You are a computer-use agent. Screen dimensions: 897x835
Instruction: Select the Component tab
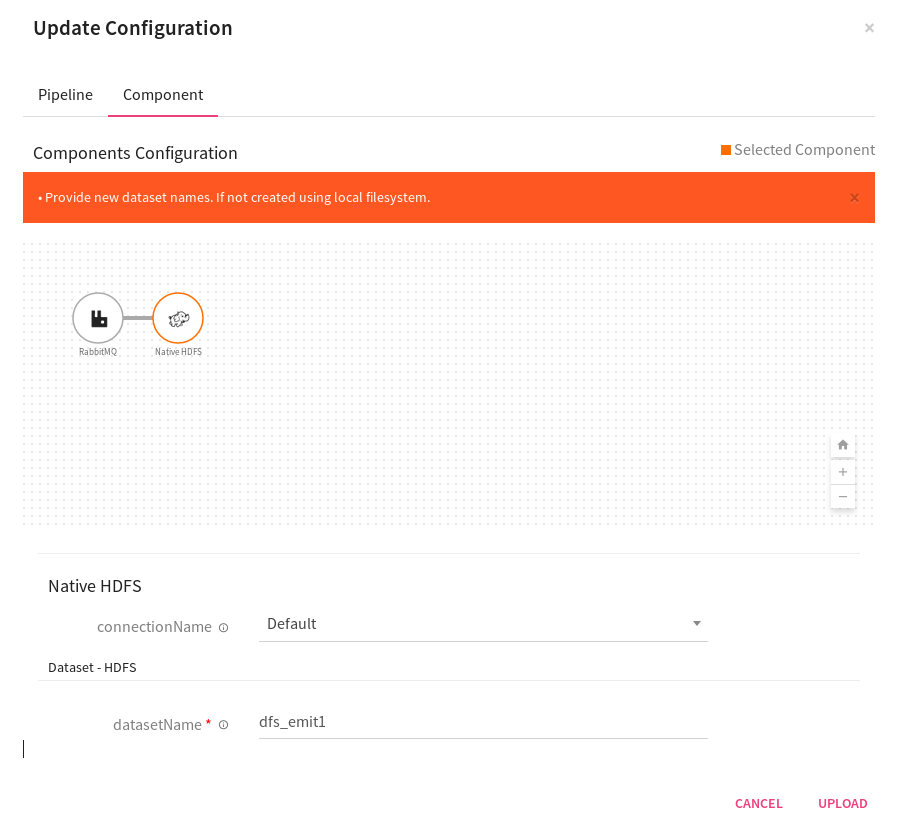point(163,95)
